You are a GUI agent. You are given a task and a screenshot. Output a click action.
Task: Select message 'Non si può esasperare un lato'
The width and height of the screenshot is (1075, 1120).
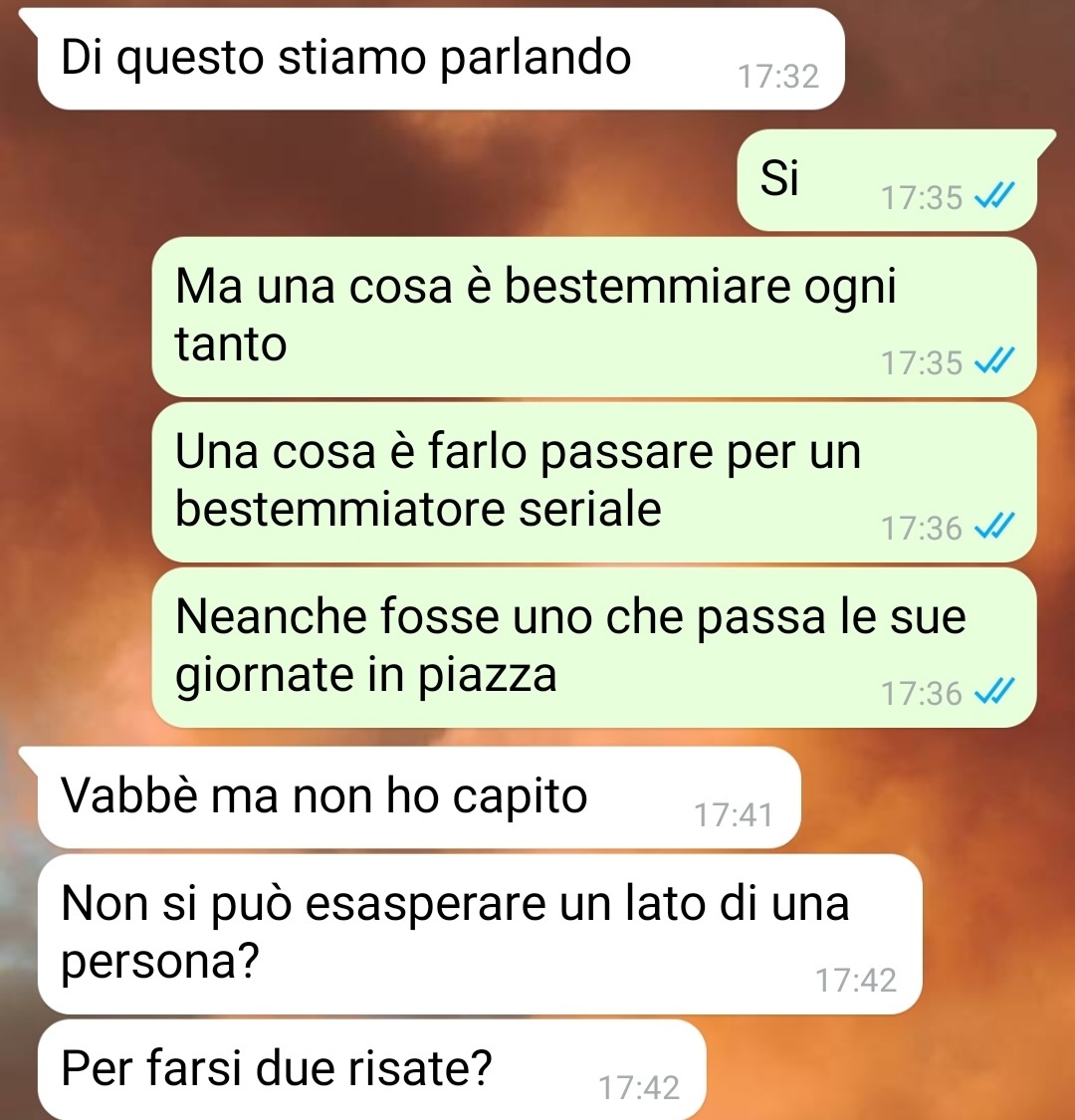coord(480,934)
